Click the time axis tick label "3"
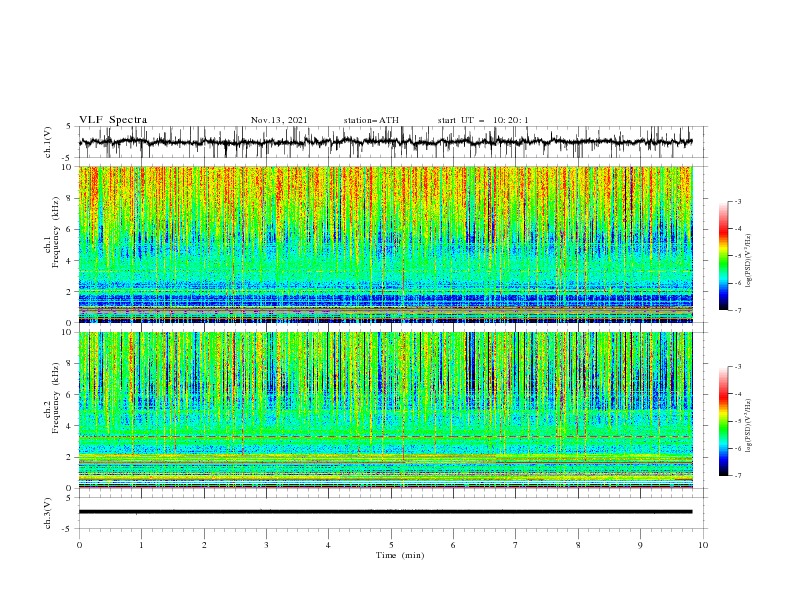The image size is (792, 612). tap(266, 545)
